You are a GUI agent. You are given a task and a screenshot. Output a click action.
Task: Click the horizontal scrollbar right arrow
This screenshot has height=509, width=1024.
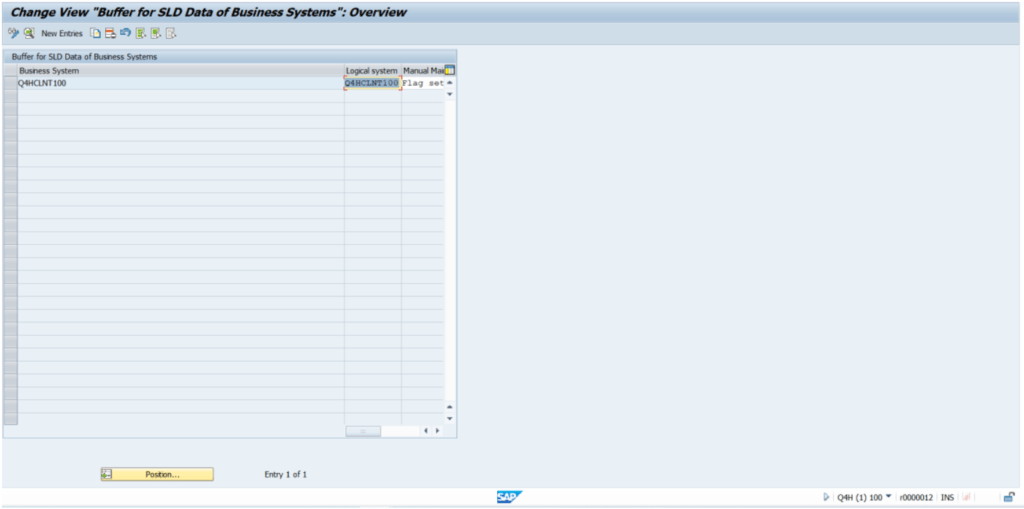437,431
